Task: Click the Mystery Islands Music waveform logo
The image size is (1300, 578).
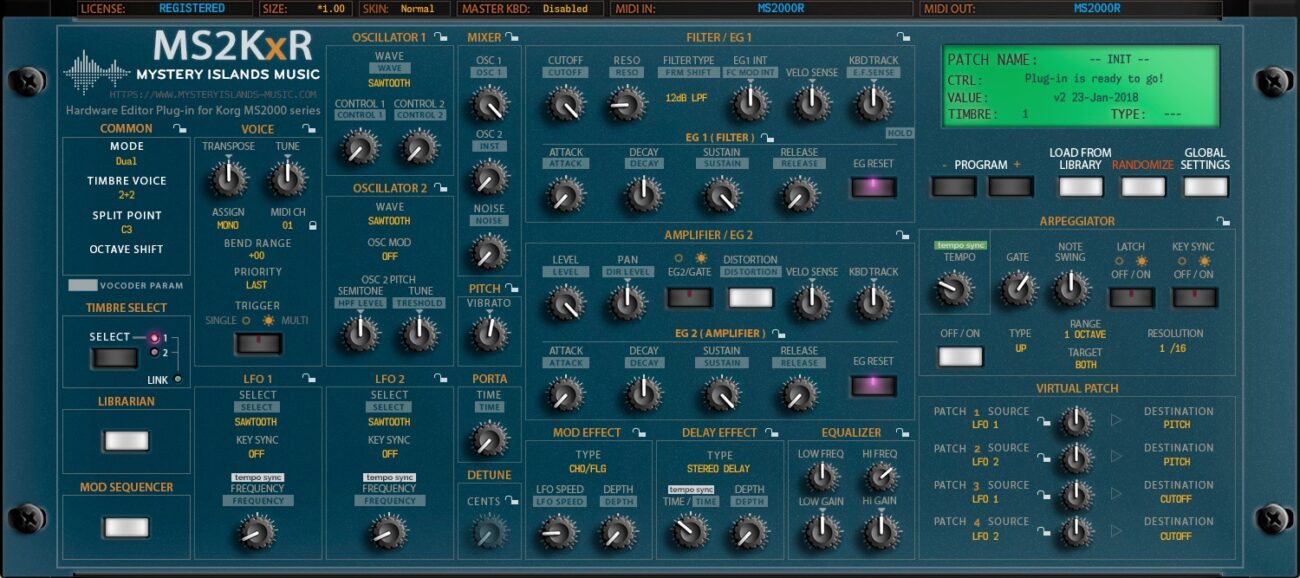Action: click(97, 72)
